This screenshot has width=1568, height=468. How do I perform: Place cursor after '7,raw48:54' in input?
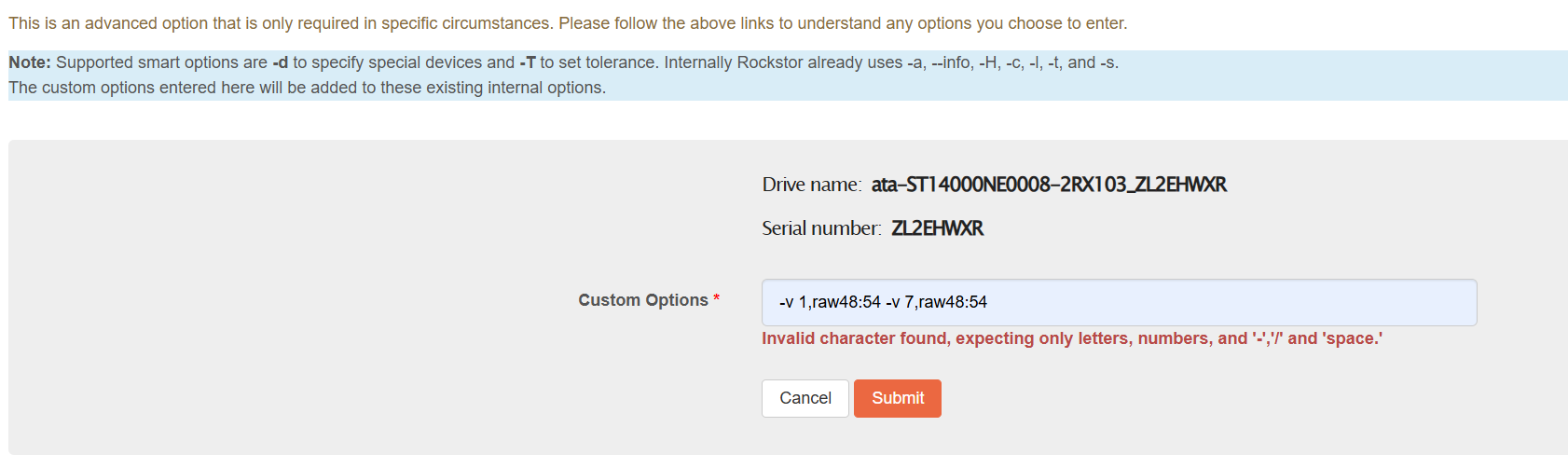pos(989,302)
